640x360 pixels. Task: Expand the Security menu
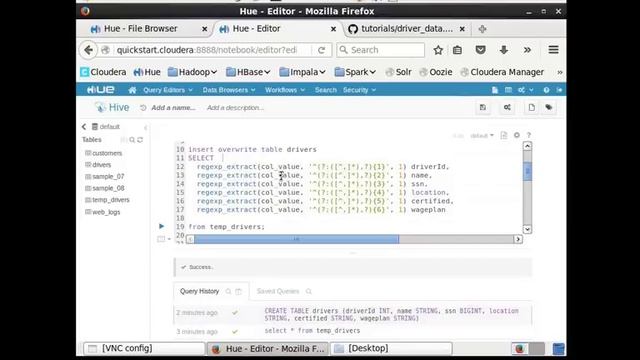coord(359,90)
